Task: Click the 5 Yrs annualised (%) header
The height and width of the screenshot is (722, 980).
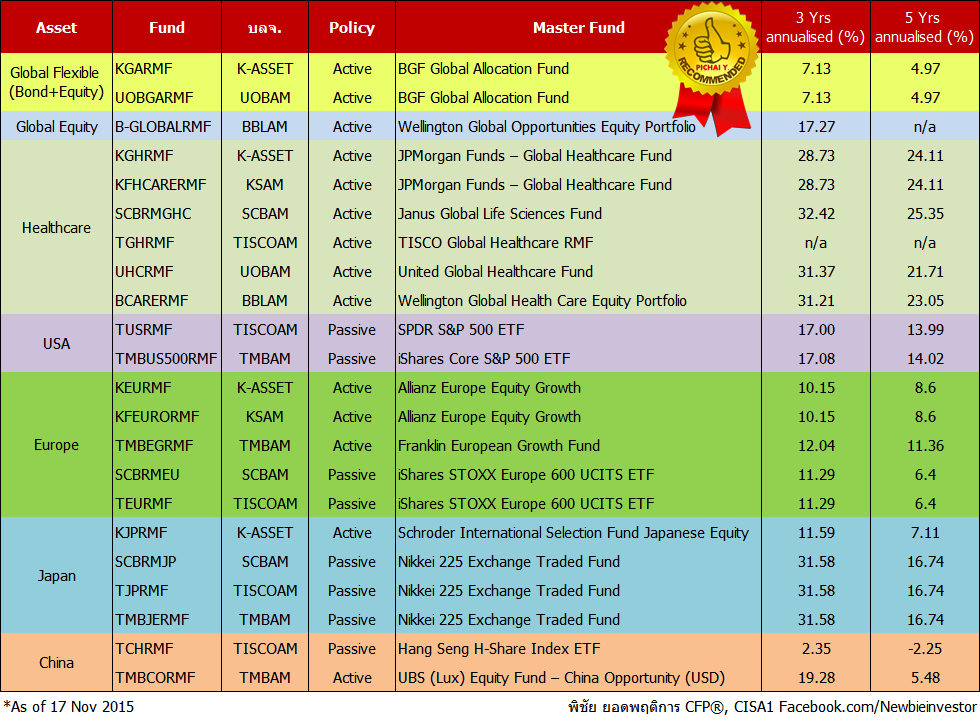Action: [925, 28]
